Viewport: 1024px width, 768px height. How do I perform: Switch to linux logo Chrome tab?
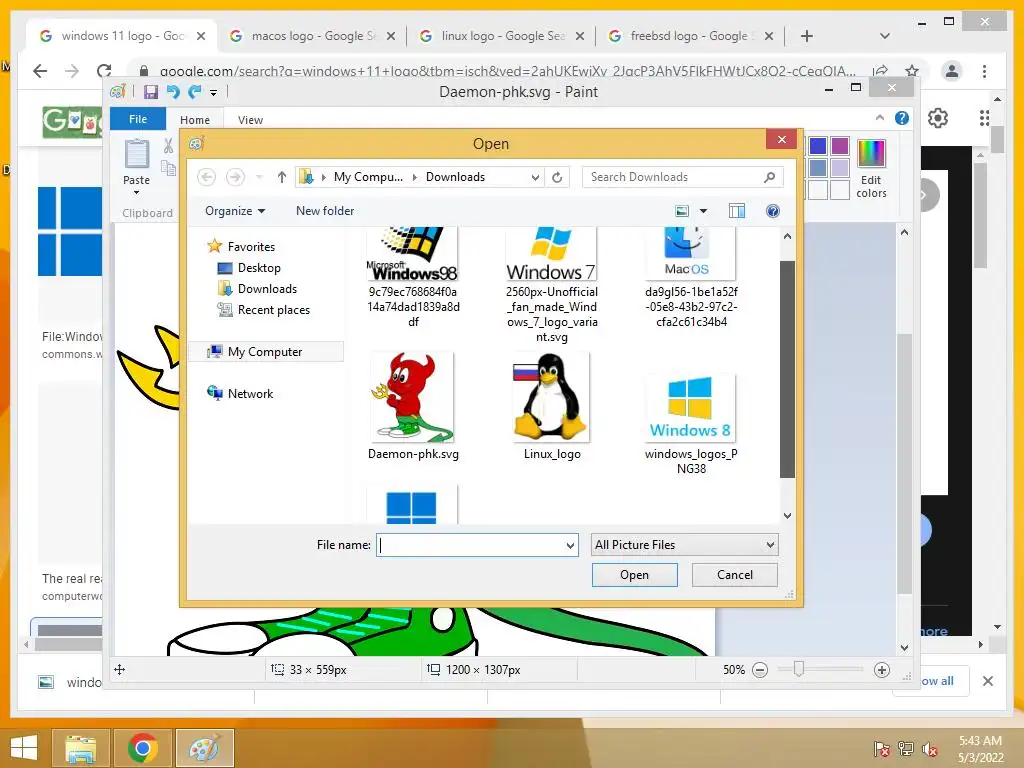[x=502, y=36]
